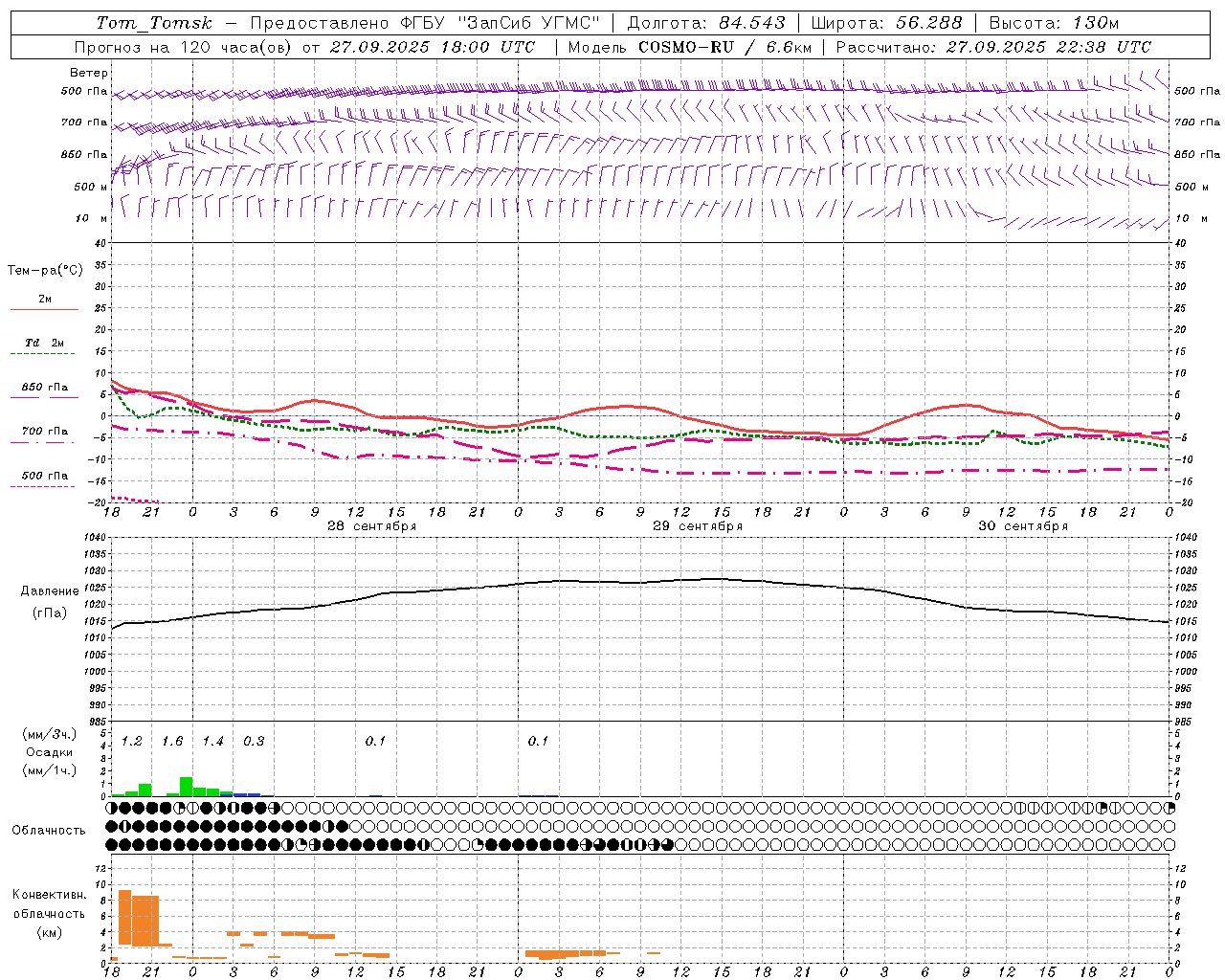Image resolution: width=1225 pixels, height=980 pixels.
Task: Click the '1.4' precipitation amount value
Action: [212, 741]
